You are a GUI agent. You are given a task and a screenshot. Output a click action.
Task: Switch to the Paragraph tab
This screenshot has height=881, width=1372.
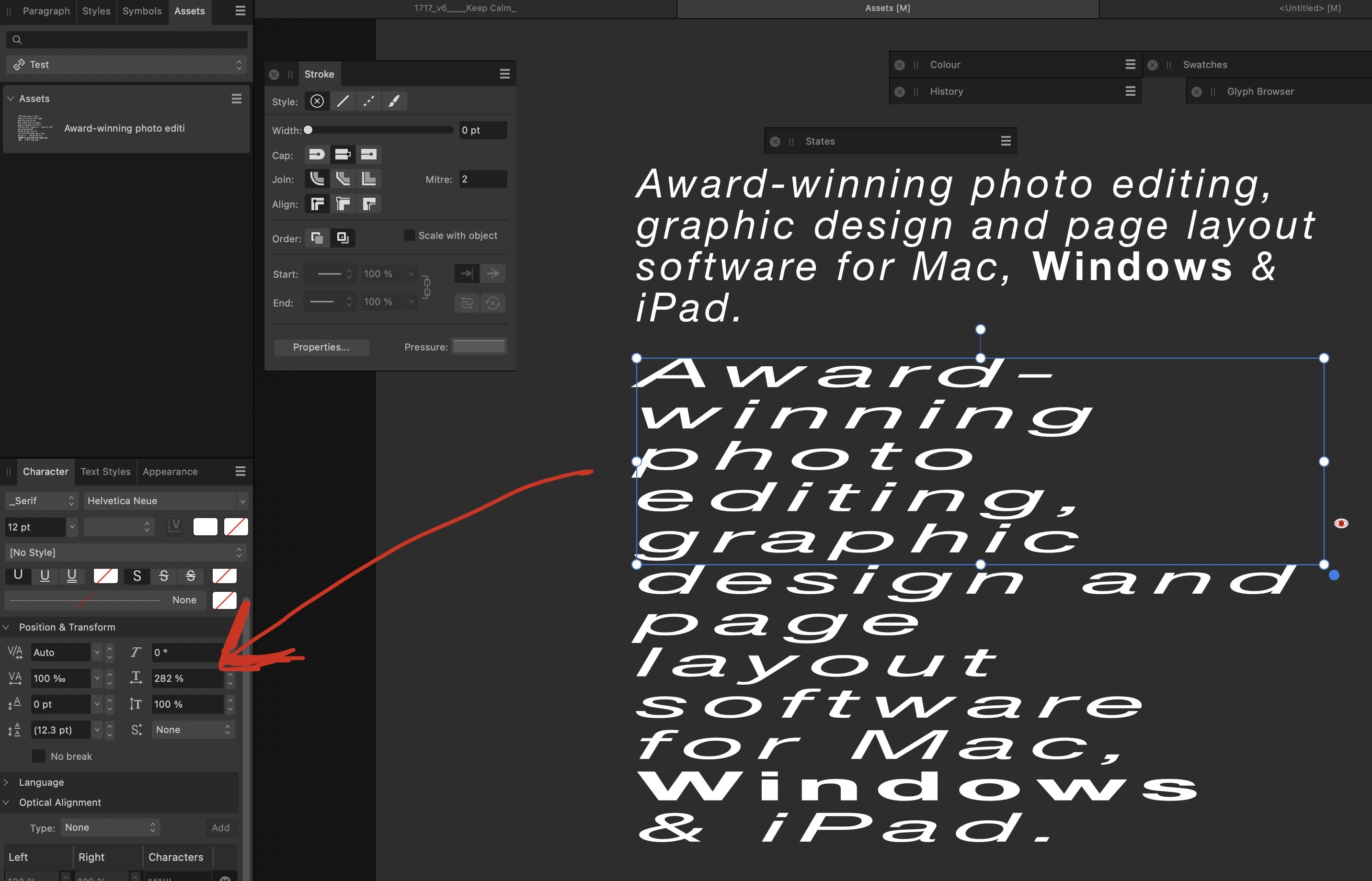click(46, 11)
